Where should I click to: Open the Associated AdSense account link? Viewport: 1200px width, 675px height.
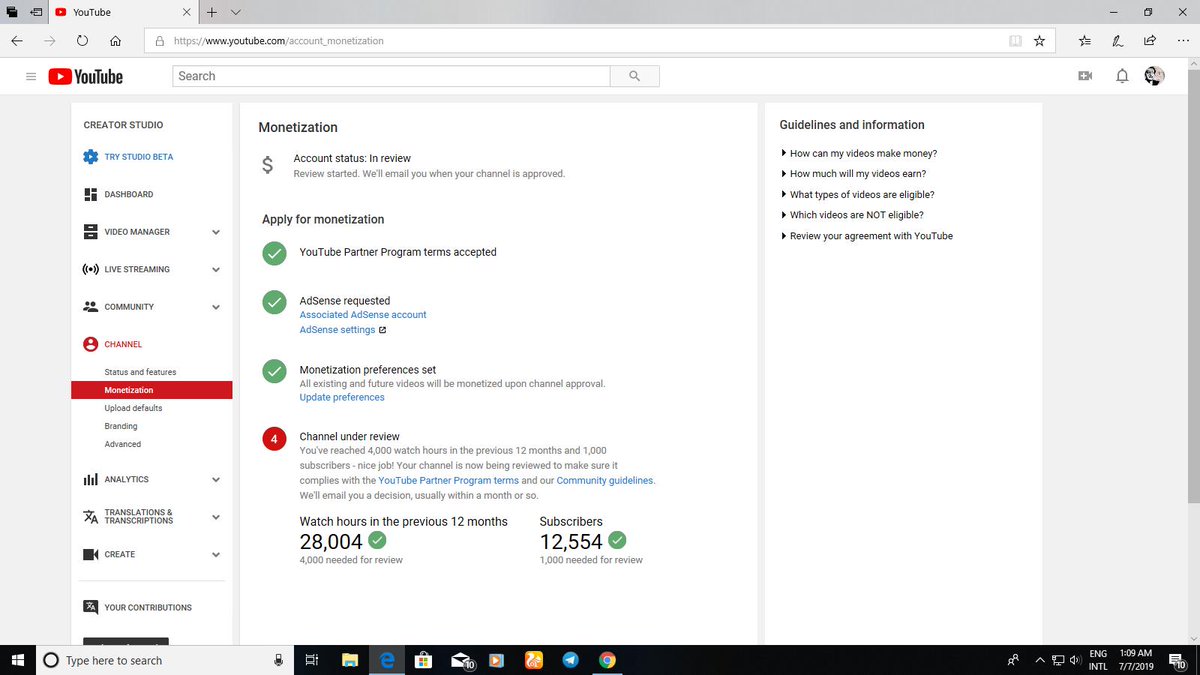(x=363, y=315)
